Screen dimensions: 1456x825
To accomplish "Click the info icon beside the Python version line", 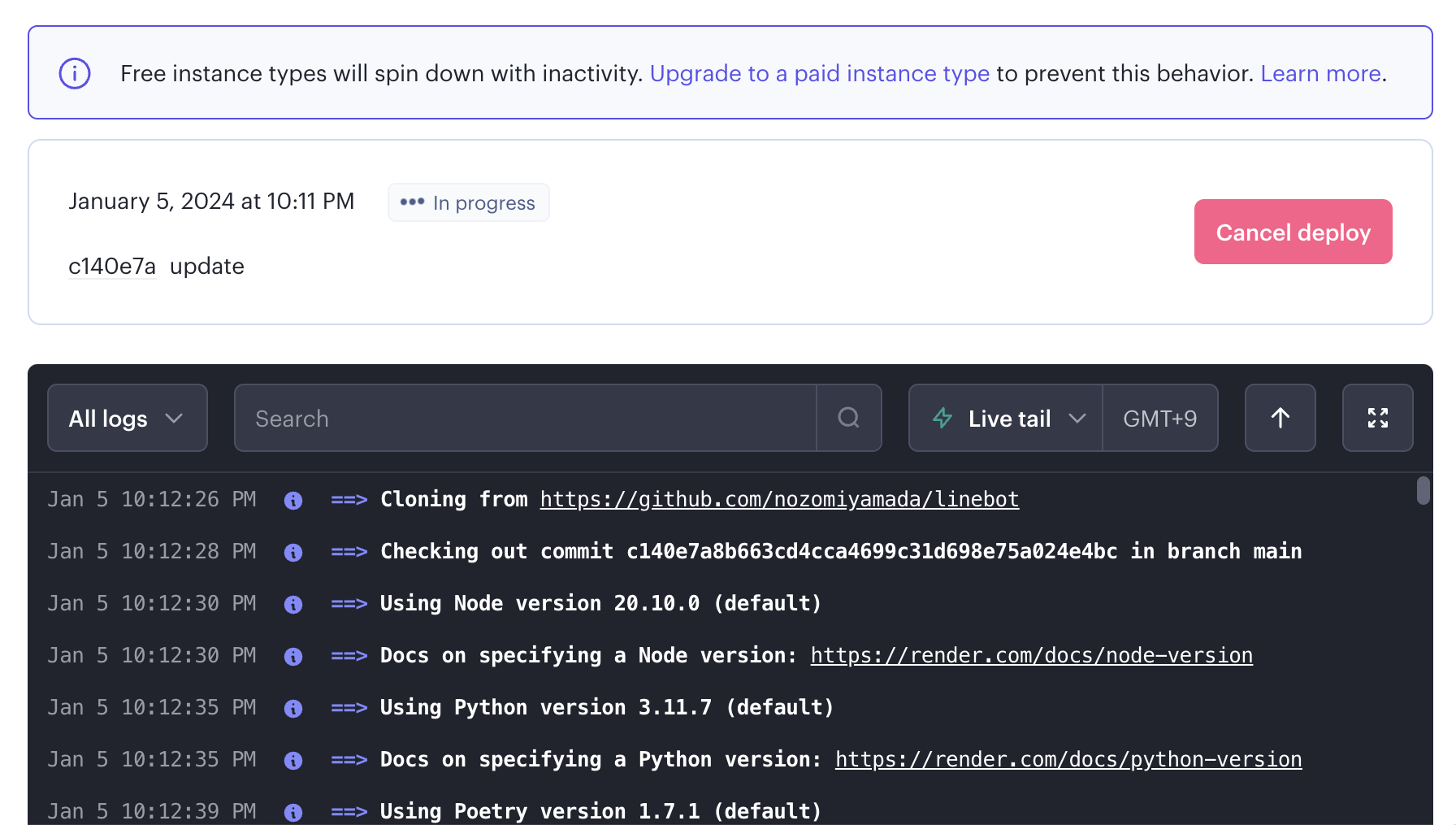I will [x=293, y=708].
